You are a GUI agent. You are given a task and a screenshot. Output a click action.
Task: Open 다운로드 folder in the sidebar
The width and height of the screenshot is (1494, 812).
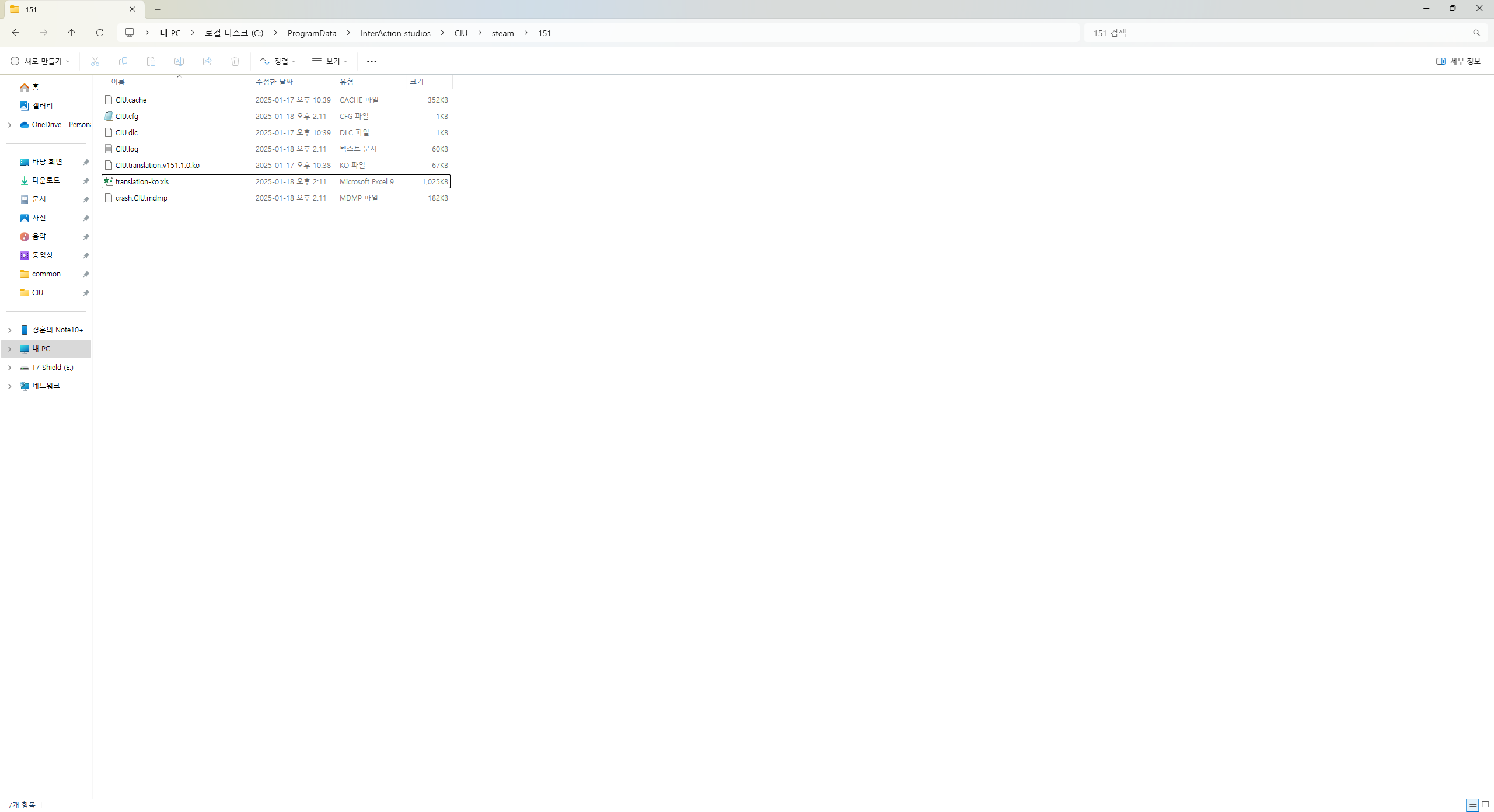click(x=46, y=181)
